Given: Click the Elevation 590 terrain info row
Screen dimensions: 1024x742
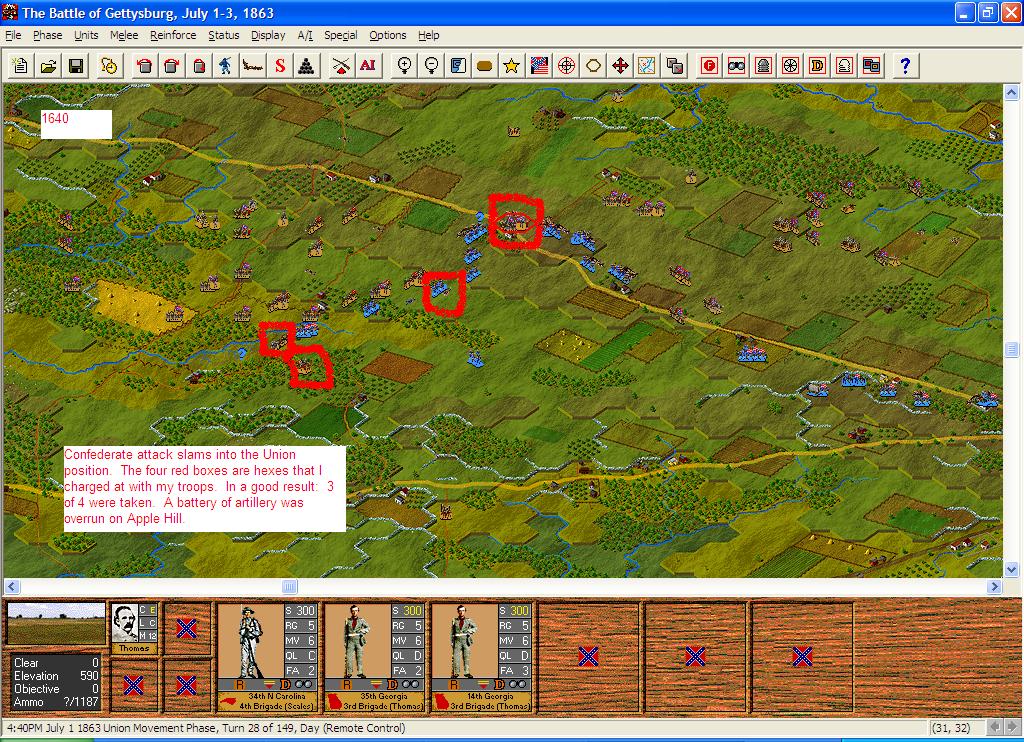Looking at the screenshot, I should tap(56, 676).
